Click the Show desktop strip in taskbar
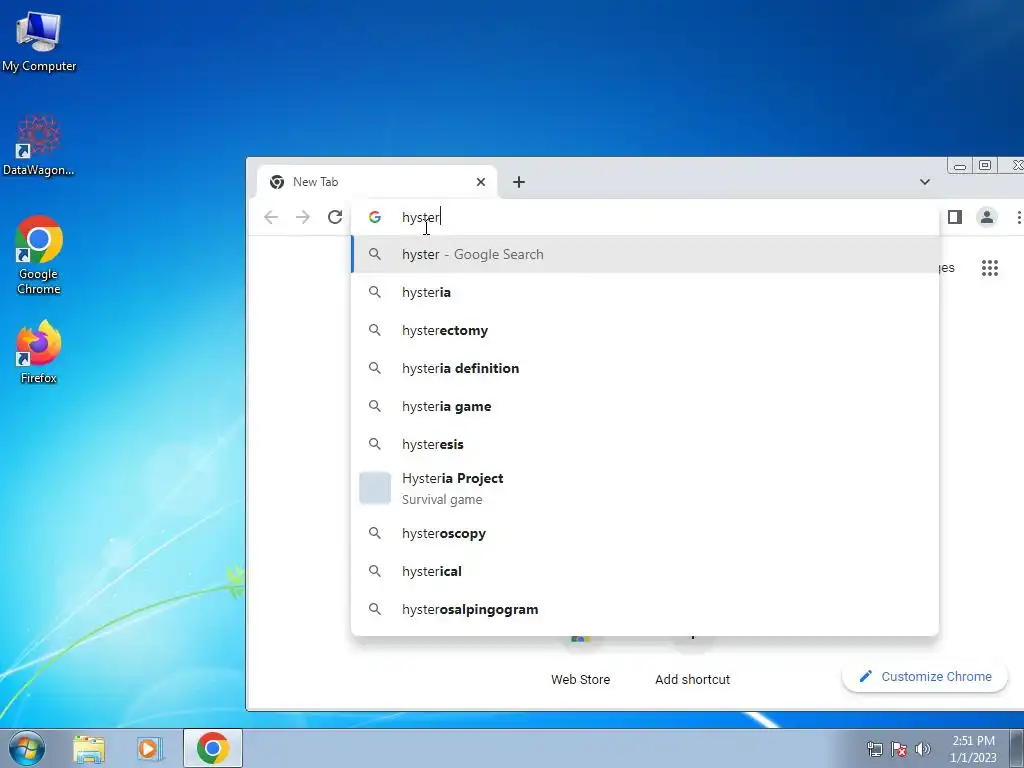Image resolution: width=1024 pixels, height=768 pixels. coord(1017,748)
